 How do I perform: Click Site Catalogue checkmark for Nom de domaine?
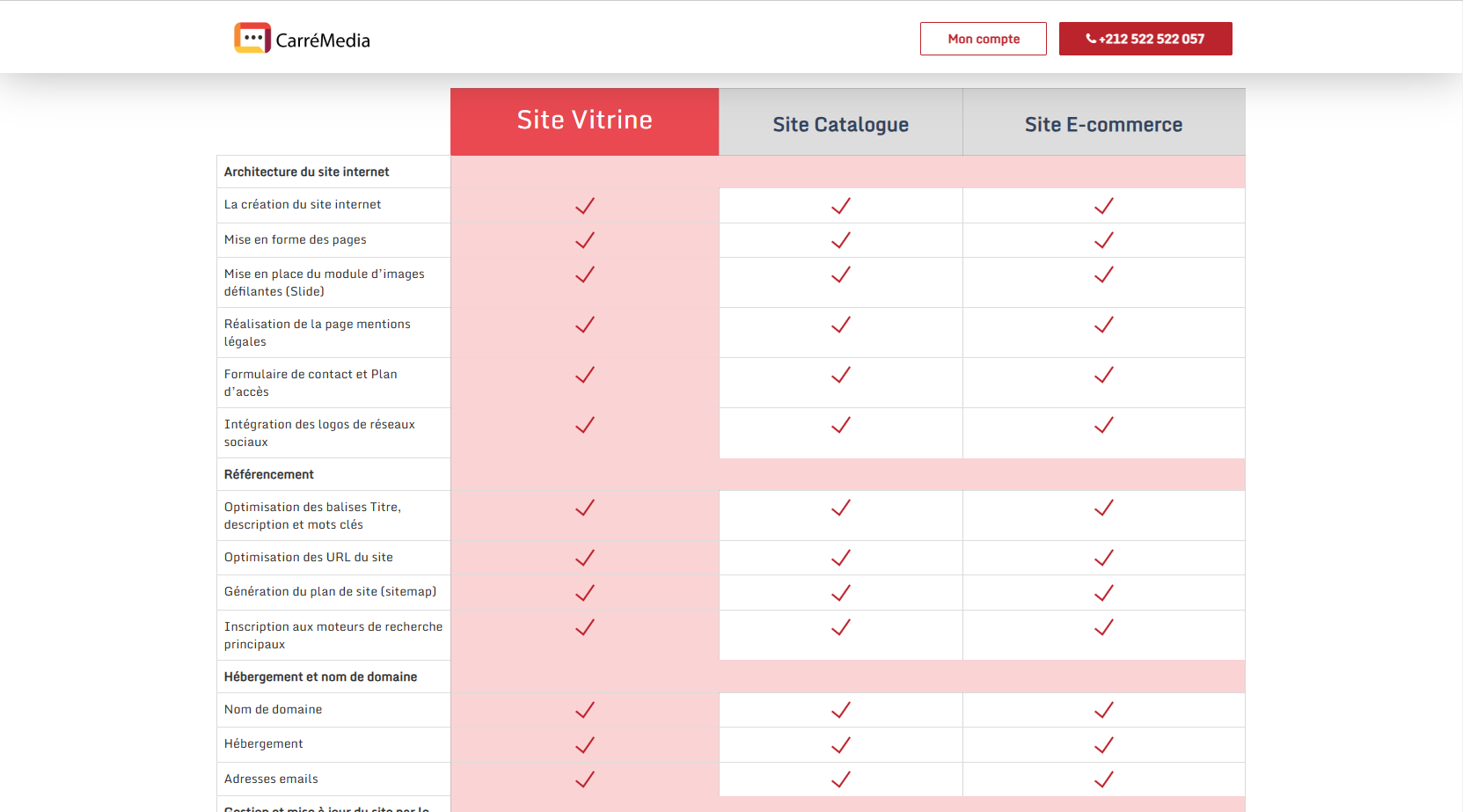841,710
